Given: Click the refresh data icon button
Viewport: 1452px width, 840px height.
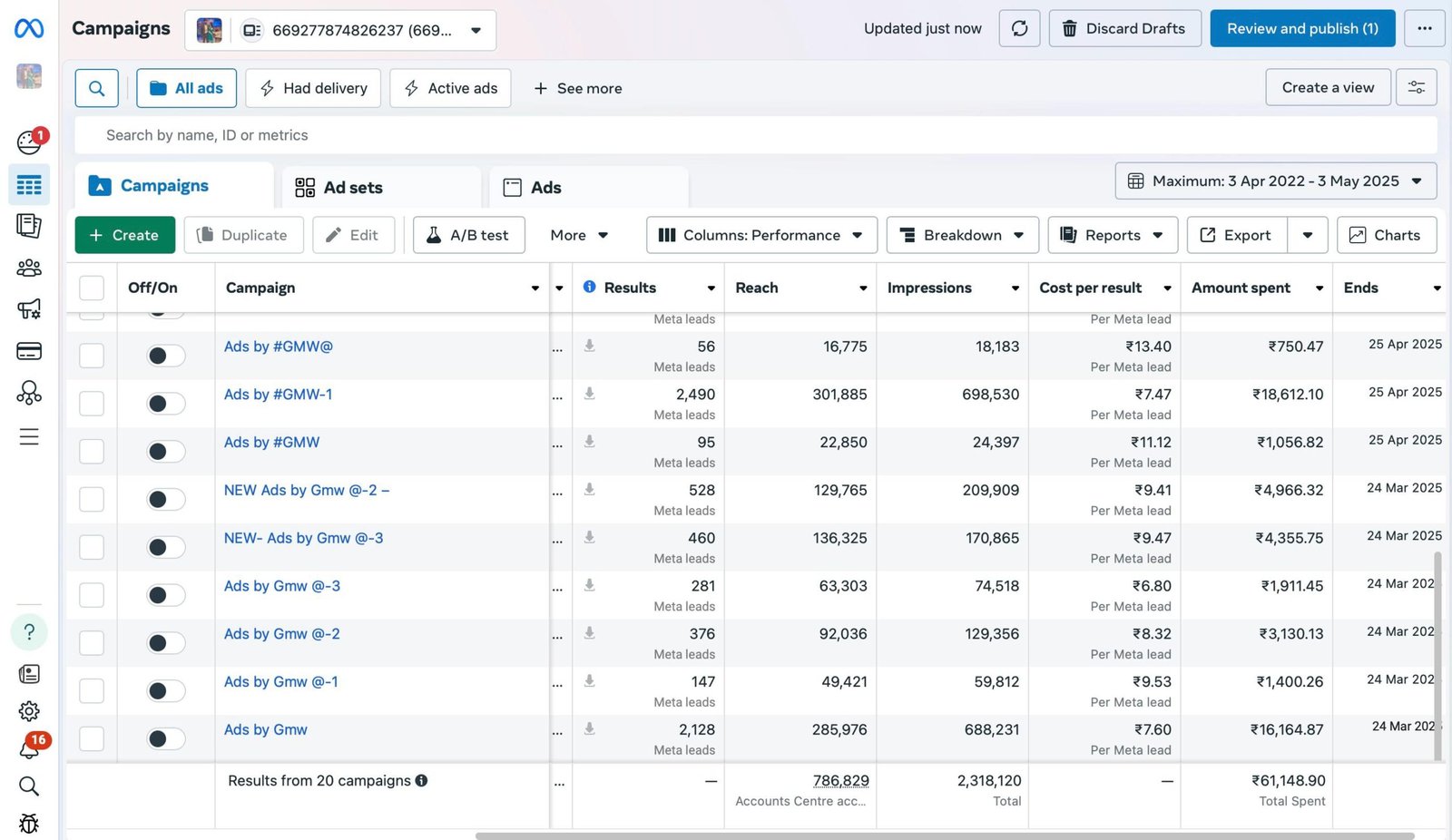Looking at the screenshot, I should pyautogui.click(x=1019, y=28).
